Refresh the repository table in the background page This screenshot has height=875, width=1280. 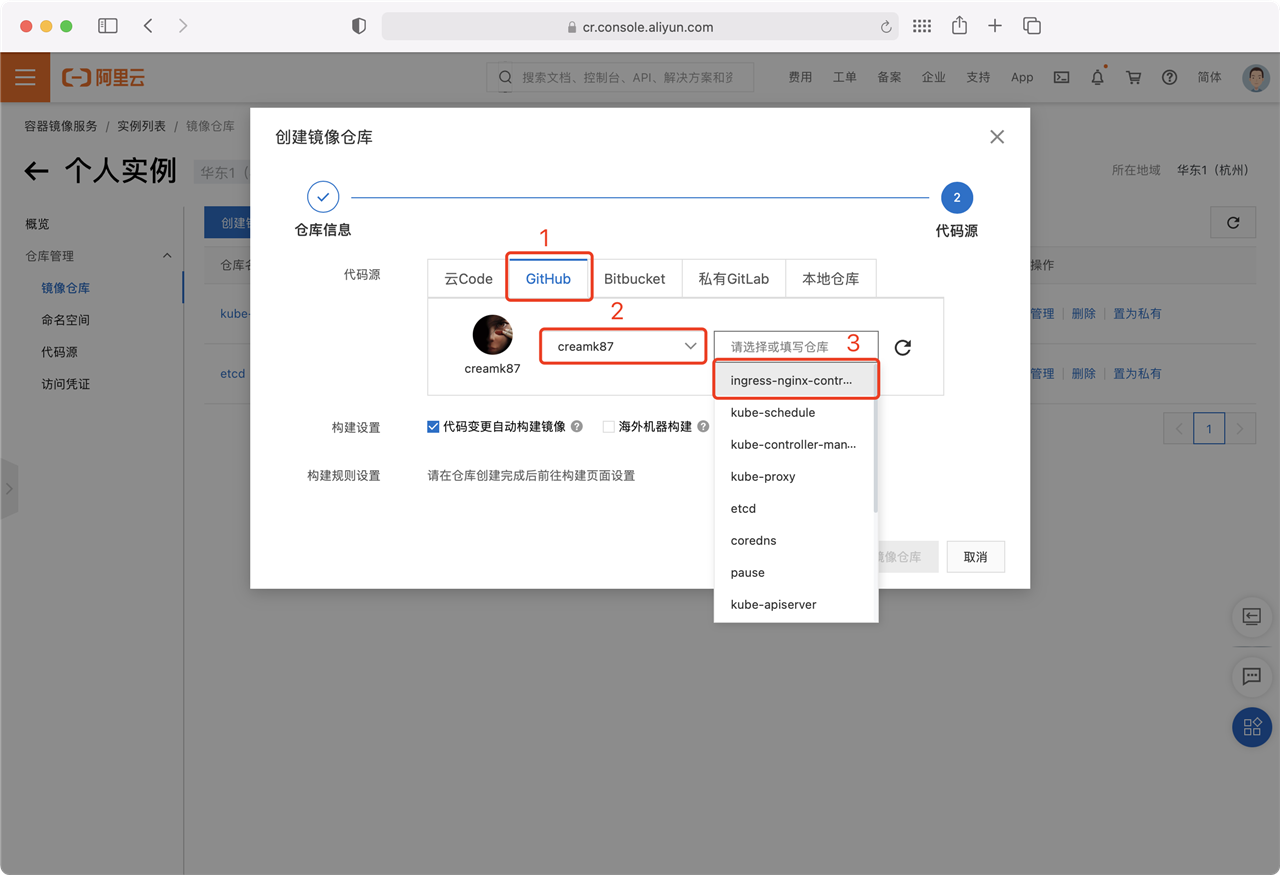tap(1233, 223)
